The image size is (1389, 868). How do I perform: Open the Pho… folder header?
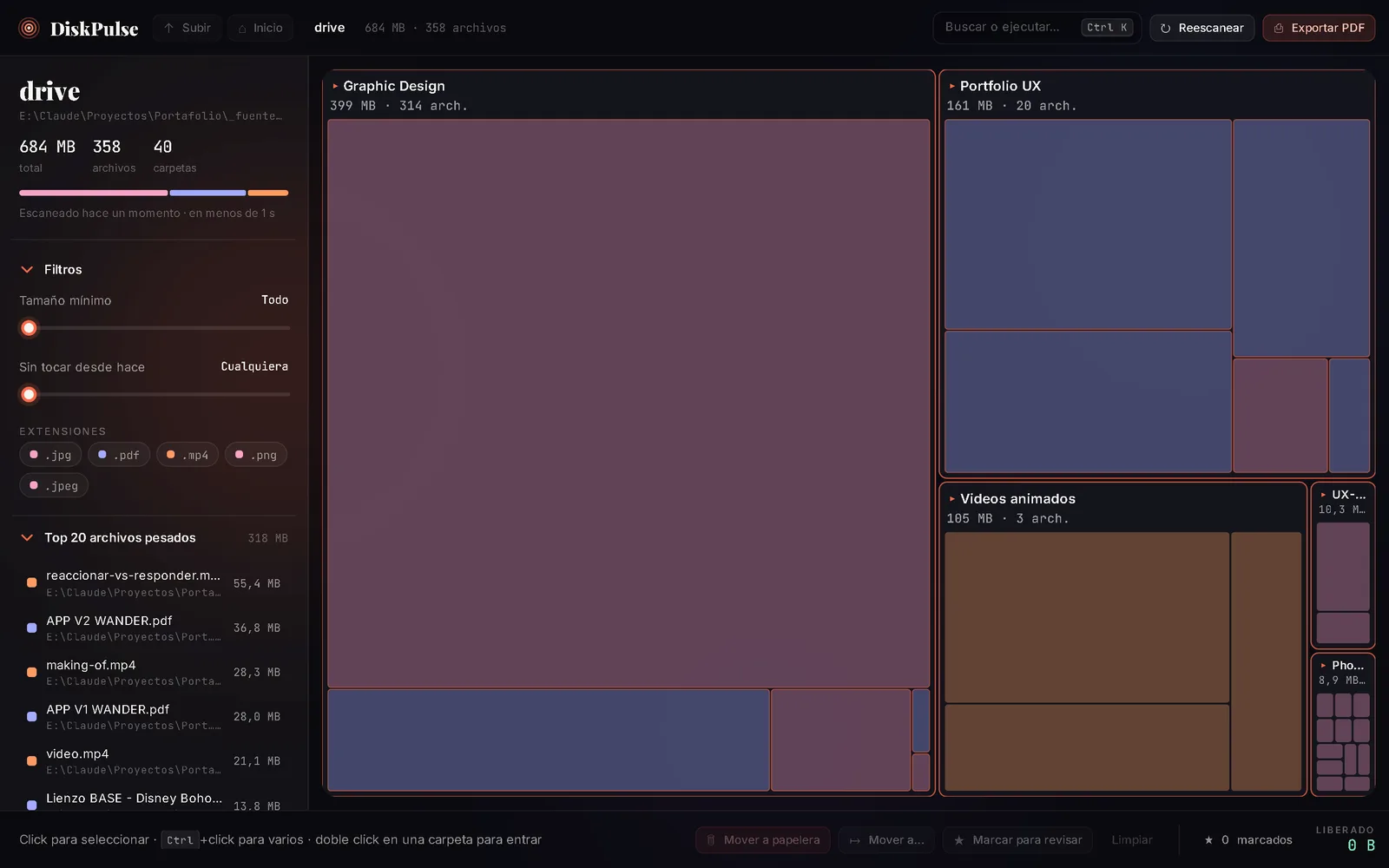[1343, 672]
